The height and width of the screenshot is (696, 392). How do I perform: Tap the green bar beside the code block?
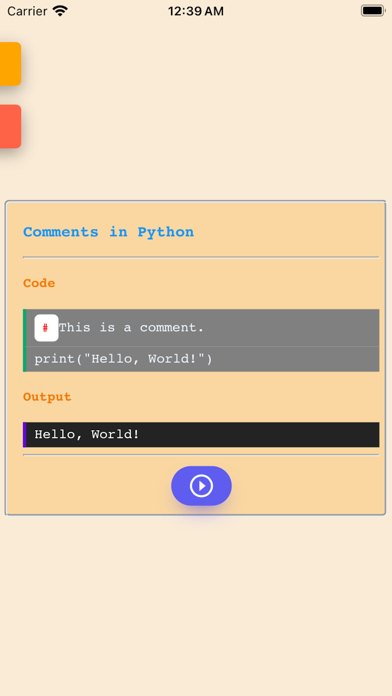click(24, 340)
